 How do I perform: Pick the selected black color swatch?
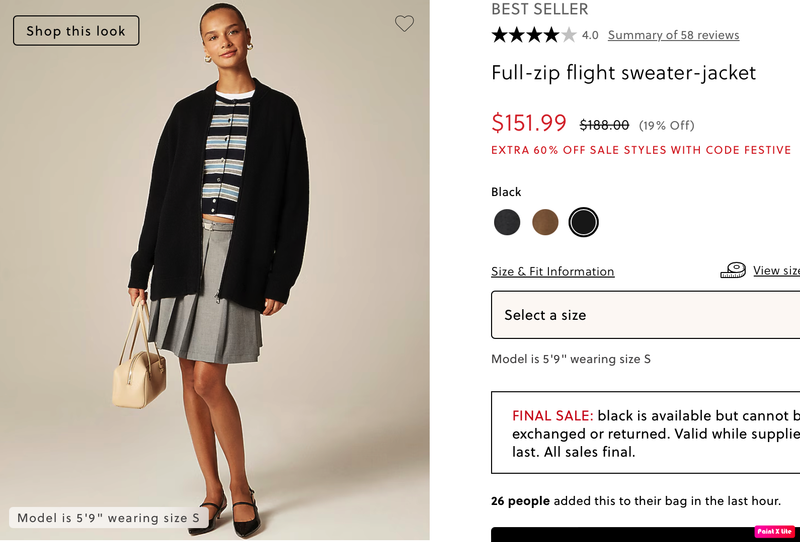pyautogui.click(x=583, y=222)
